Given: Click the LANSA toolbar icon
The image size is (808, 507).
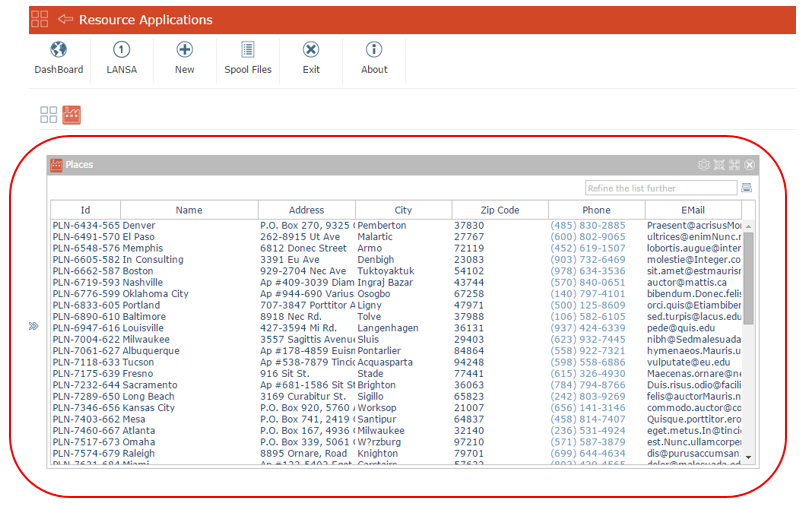Looking at the screenshot, I should point(122,58).
